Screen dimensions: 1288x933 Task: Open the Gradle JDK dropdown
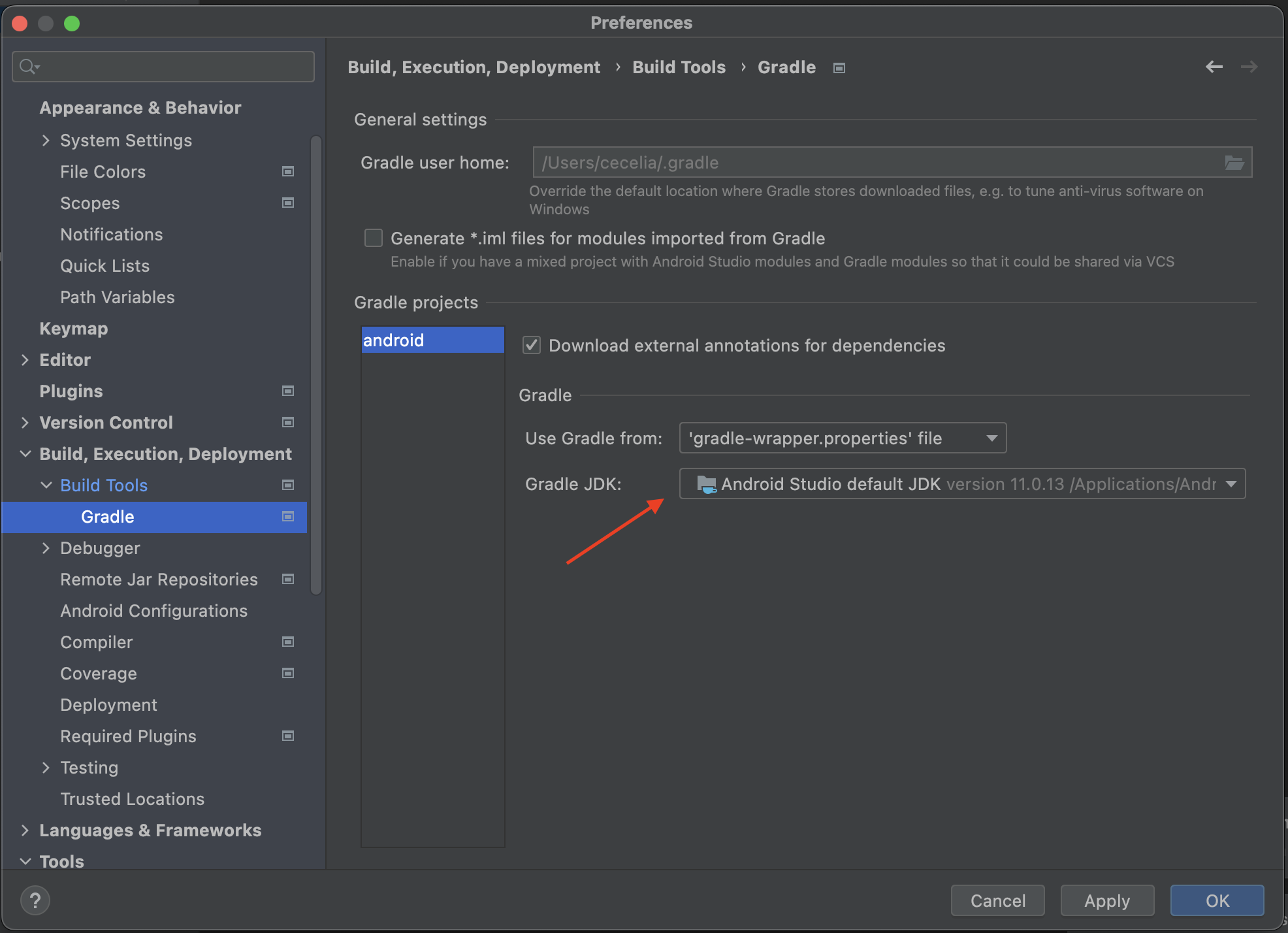pyautogui.click(x=1231, y=483)
